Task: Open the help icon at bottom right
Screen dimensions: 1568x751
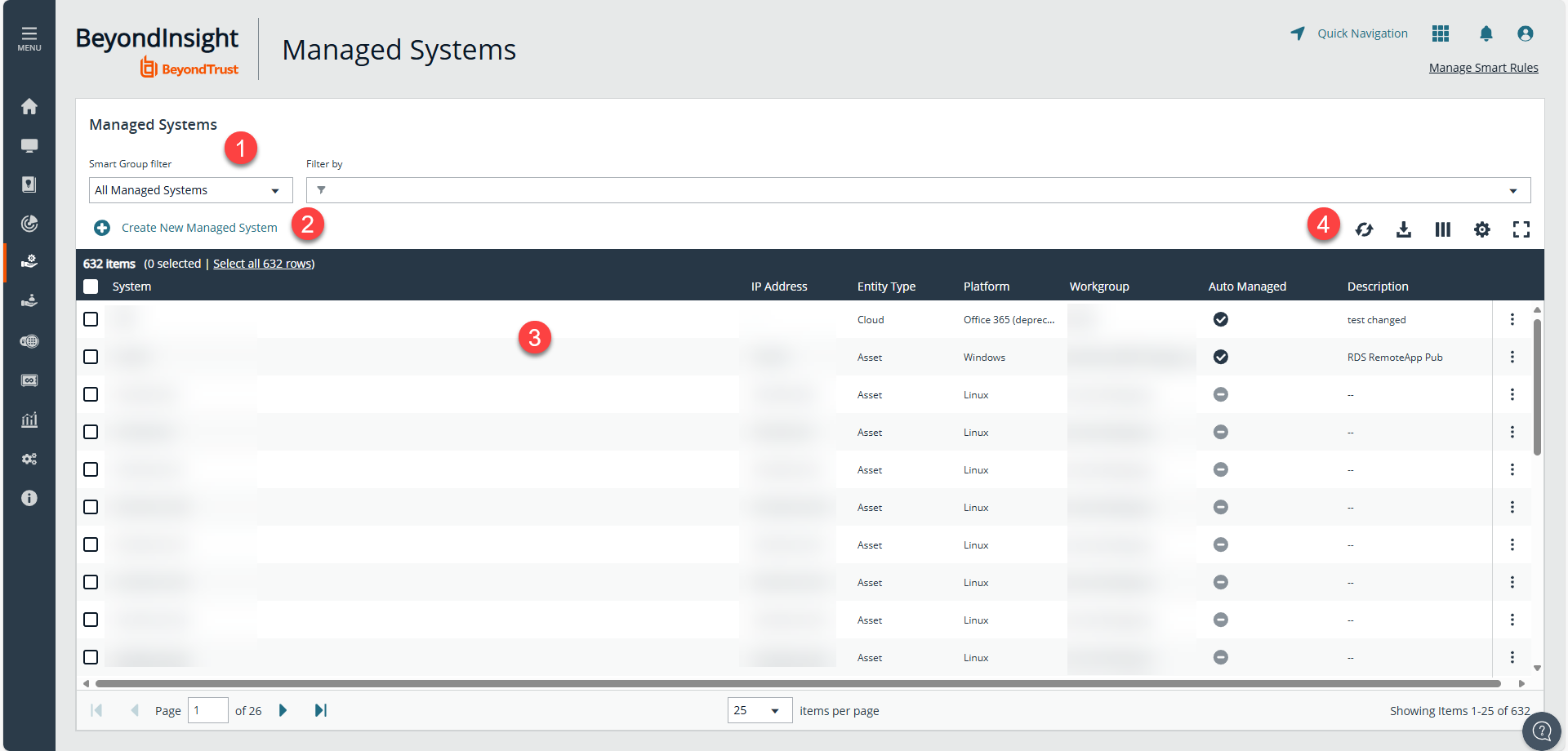Action: click(1542, 731)
